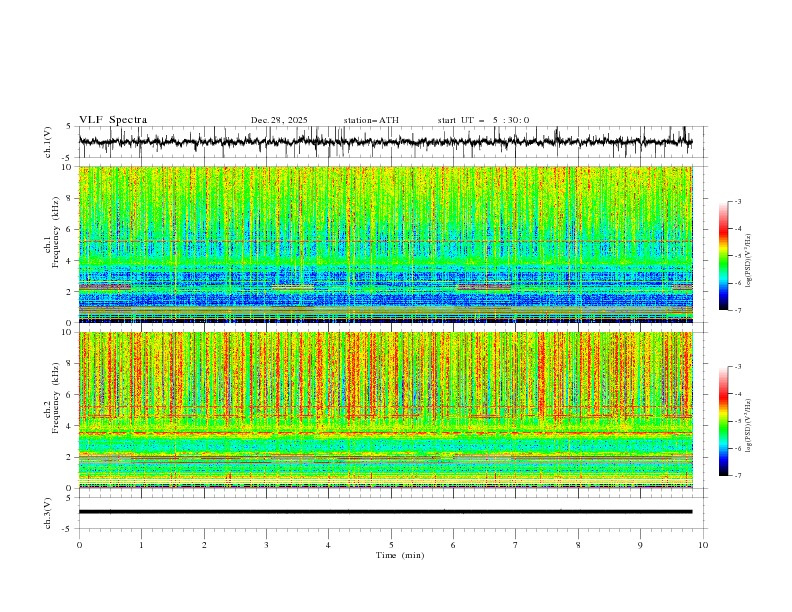Click the time axis tick label "4"
Viewport: 792px width, 612px height.
point(328,545)
